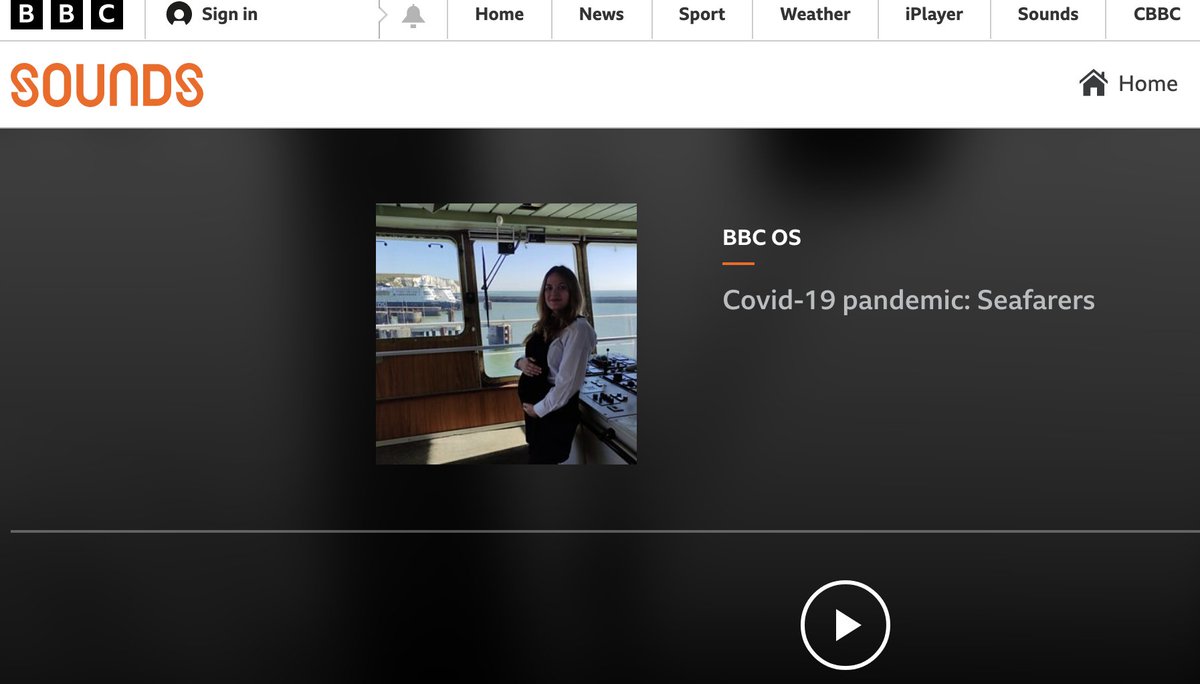The height and width of the screenshot is (684, 1200).
Task: Open the Weather menu item
Action: click(x=815, y=14)
